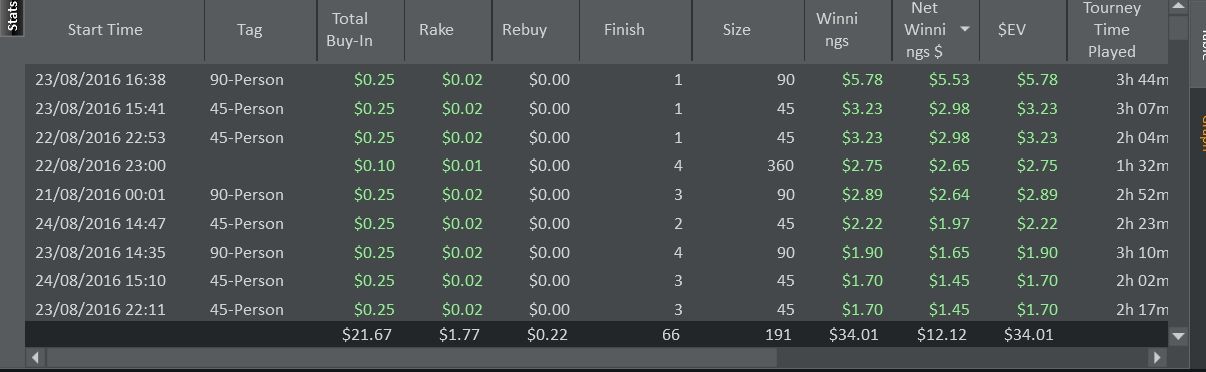Select the 23/08/2016 16:38 tournament row
Viewport: 1206px width, 372px height.
pyautogui.click(x=596, y=80)
